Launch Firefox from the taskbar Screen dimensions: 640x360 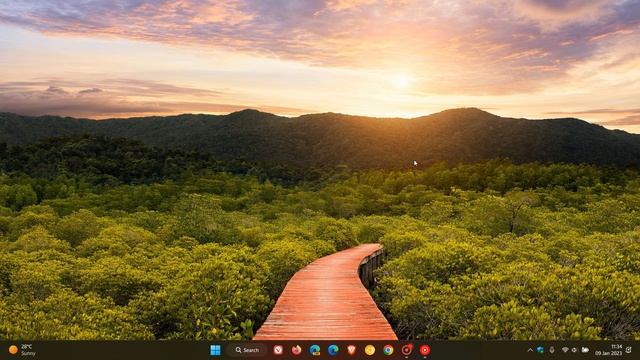click(297, 350)
